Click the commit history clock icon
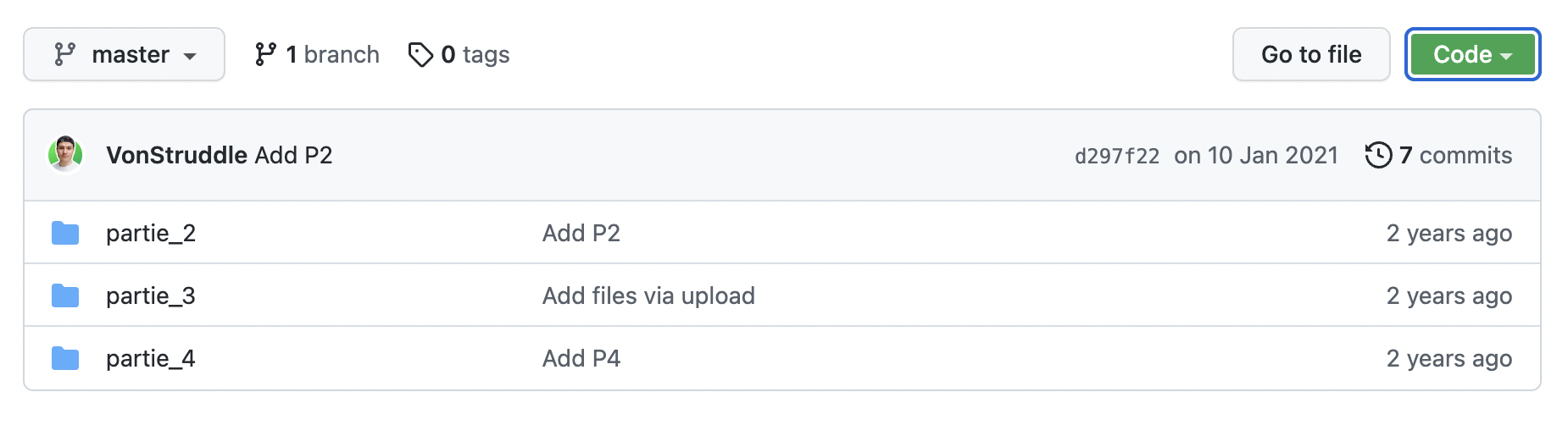1568x425 pixels. pyautogui.click(x=1378, y=155)
